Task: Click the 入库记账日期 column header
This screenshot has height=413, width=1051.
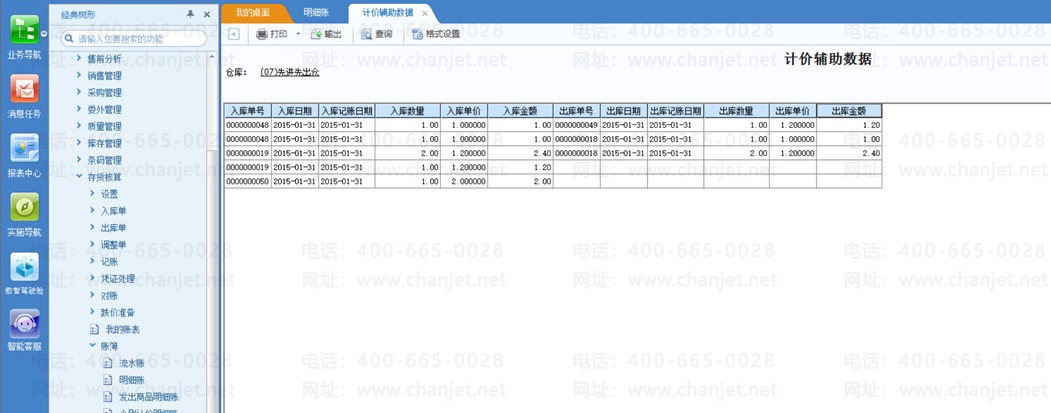Action: pos(347,111)
